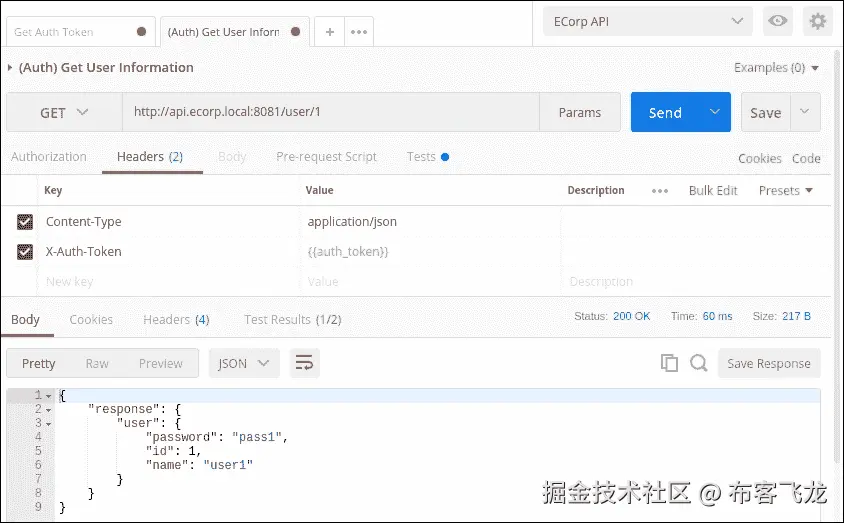Open the GET method dropdown

[64, 112]
